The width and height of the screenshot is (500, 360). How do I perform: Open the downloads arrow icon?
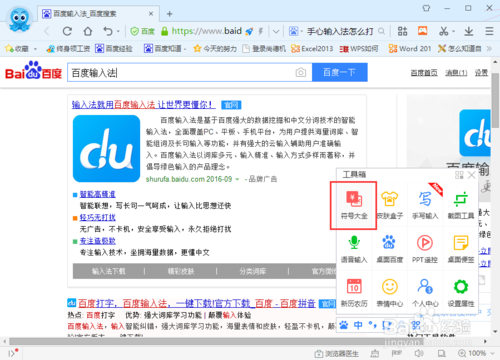(x=469, y=31)
